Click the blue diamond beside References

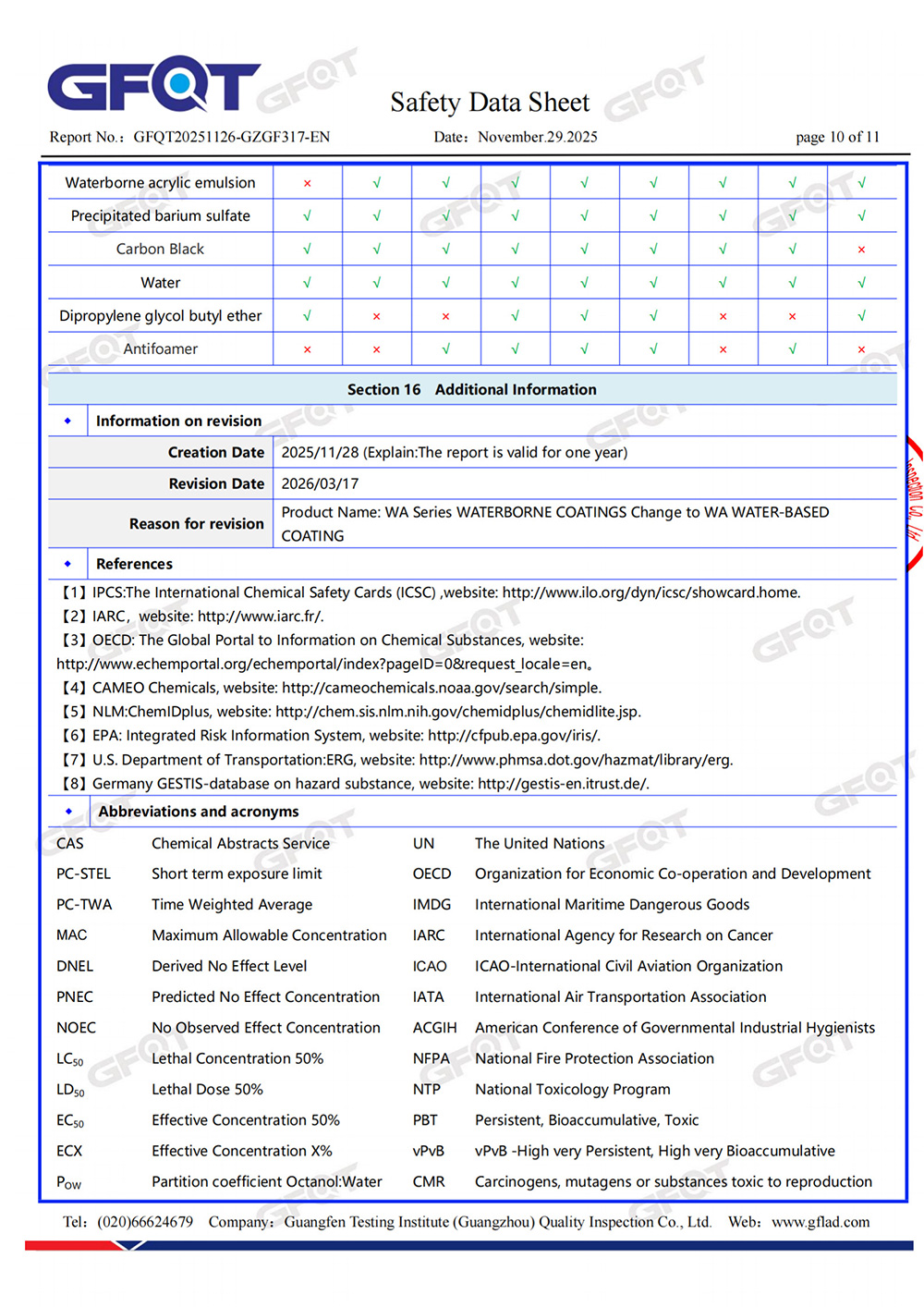click(67, 564)
